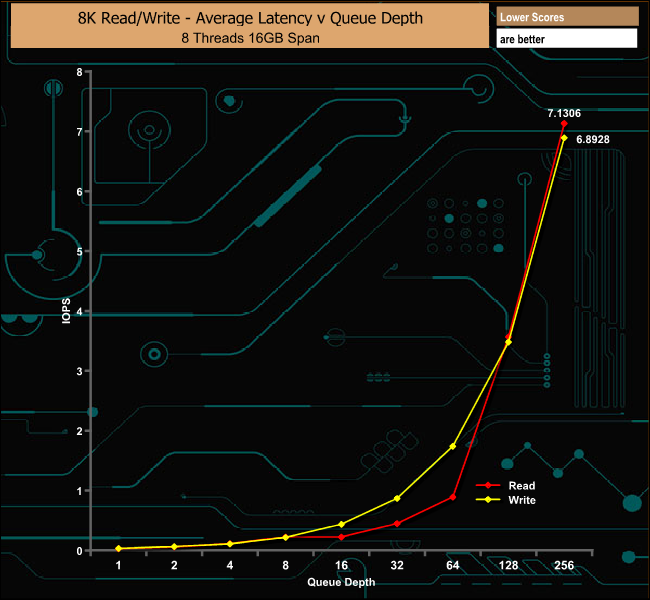Click the x-axis label 32
650x600 pixels.
point(397,565)
